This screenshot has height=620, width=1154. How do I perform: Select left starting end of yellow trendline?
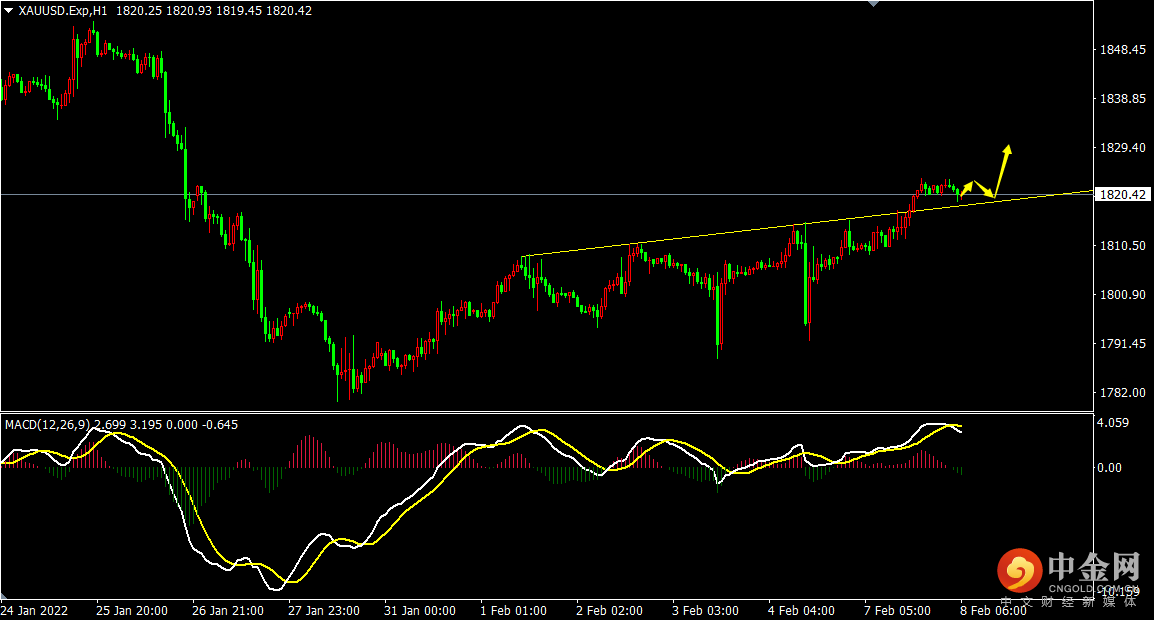coord(523,257)
